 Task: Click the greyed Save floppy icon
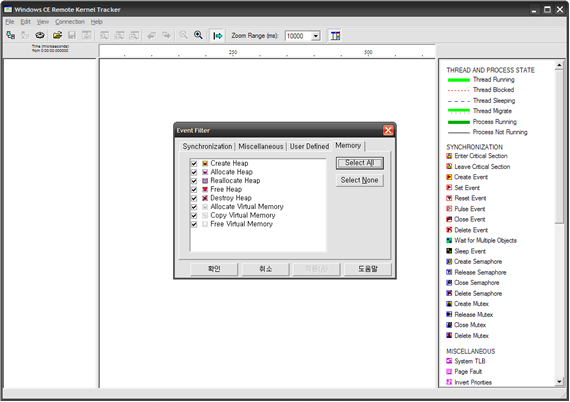coord(72,35)
